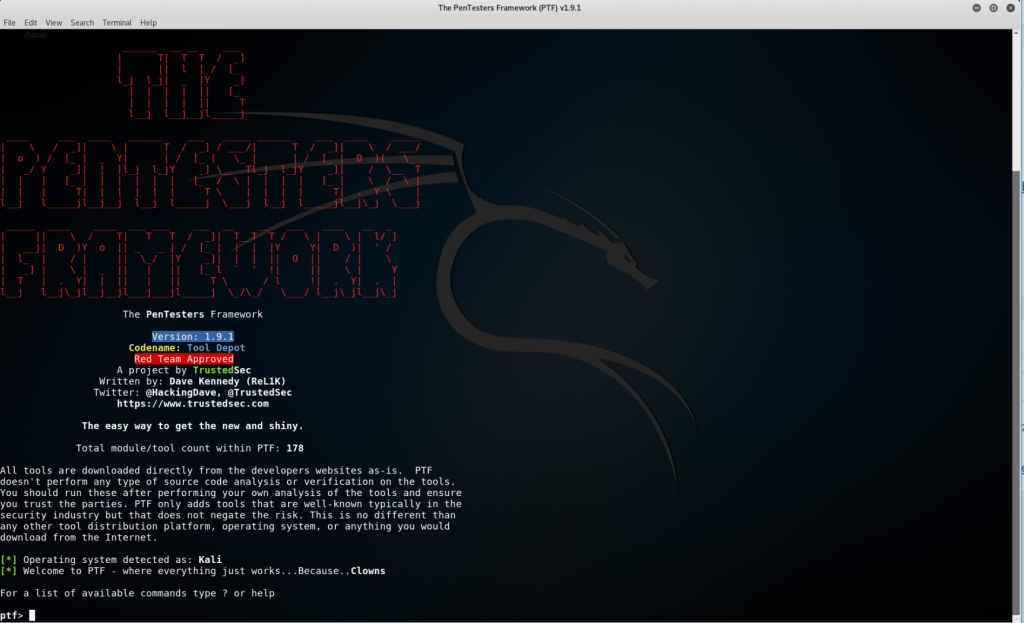
Task: Open the Help menu
Action: click(148, 22)
